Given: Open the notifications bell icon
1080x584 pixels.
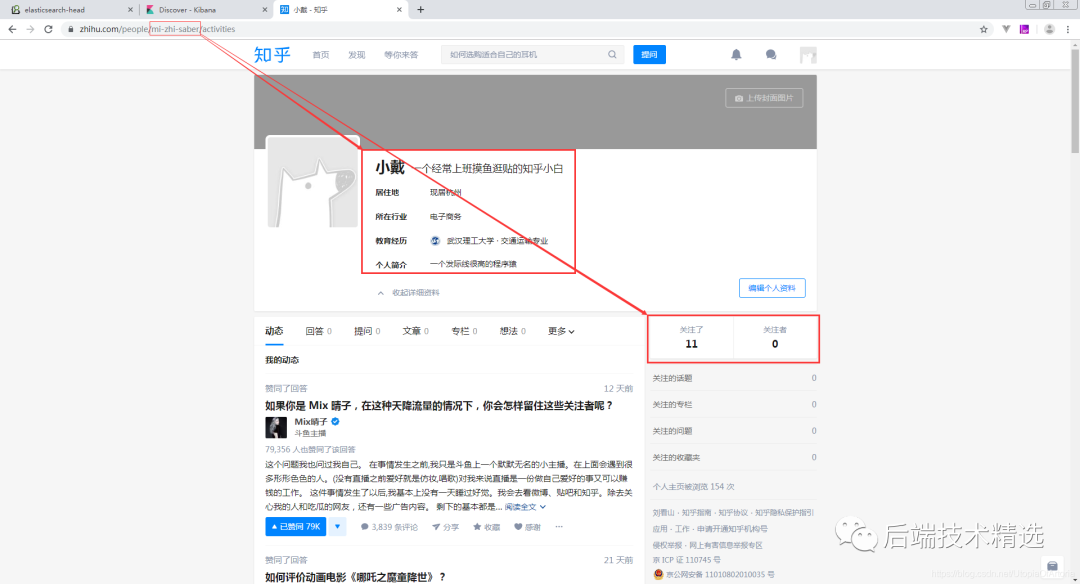Looking at the screenshot, I should click(x=736, y=54).
